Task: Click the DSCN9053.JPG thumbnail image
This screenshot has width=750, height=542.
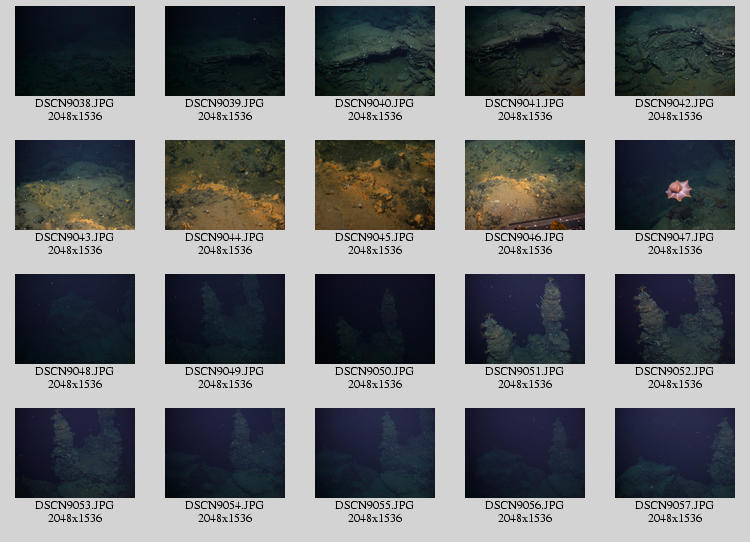Action: 75,453
